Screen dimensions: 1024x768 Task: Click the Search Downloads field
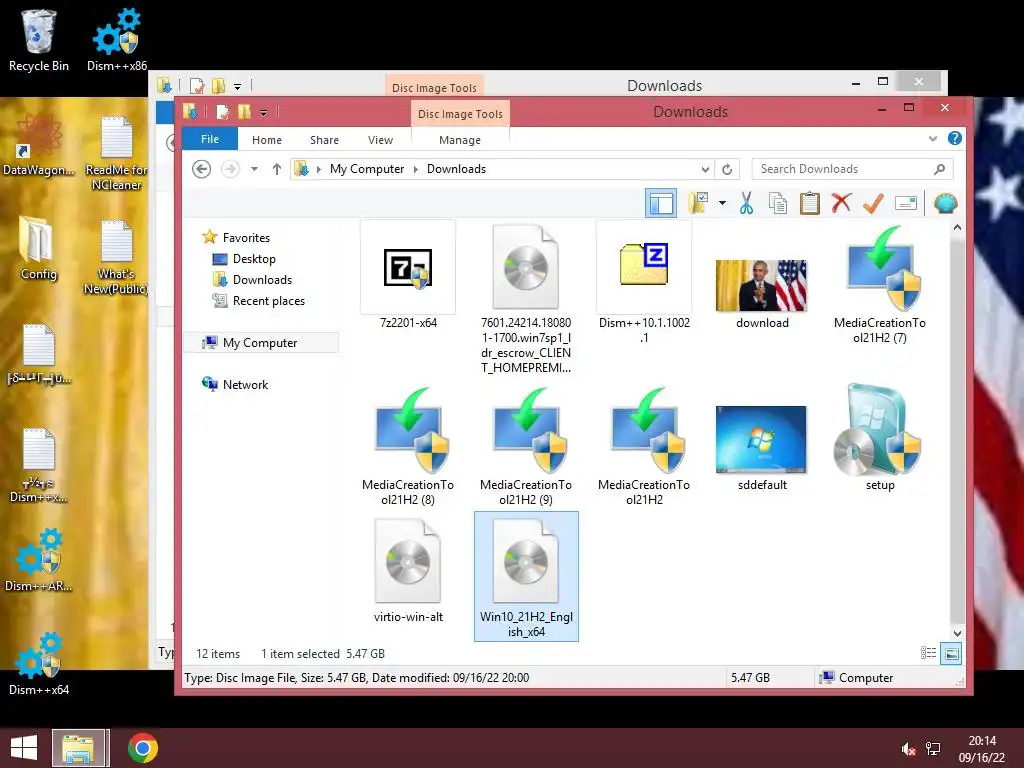pyautogui.click(x=852, y=169)
